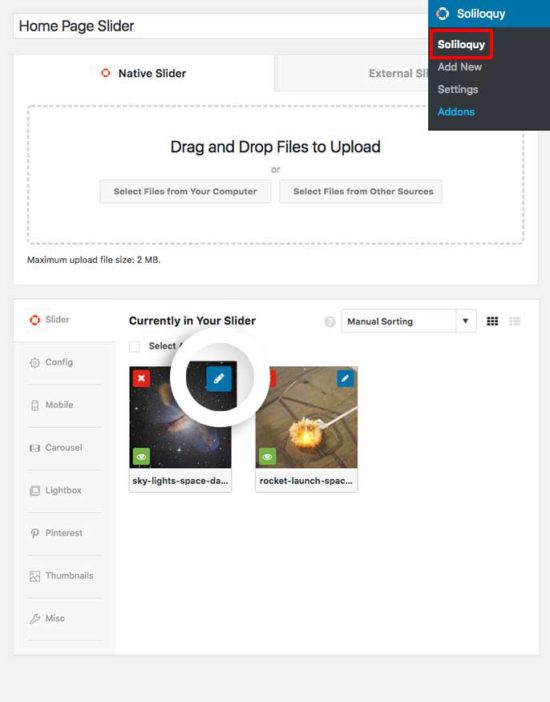This screenshot has height=702, width=550.
Task: Switch to the Native Slider tab
Action: [144, 73]
